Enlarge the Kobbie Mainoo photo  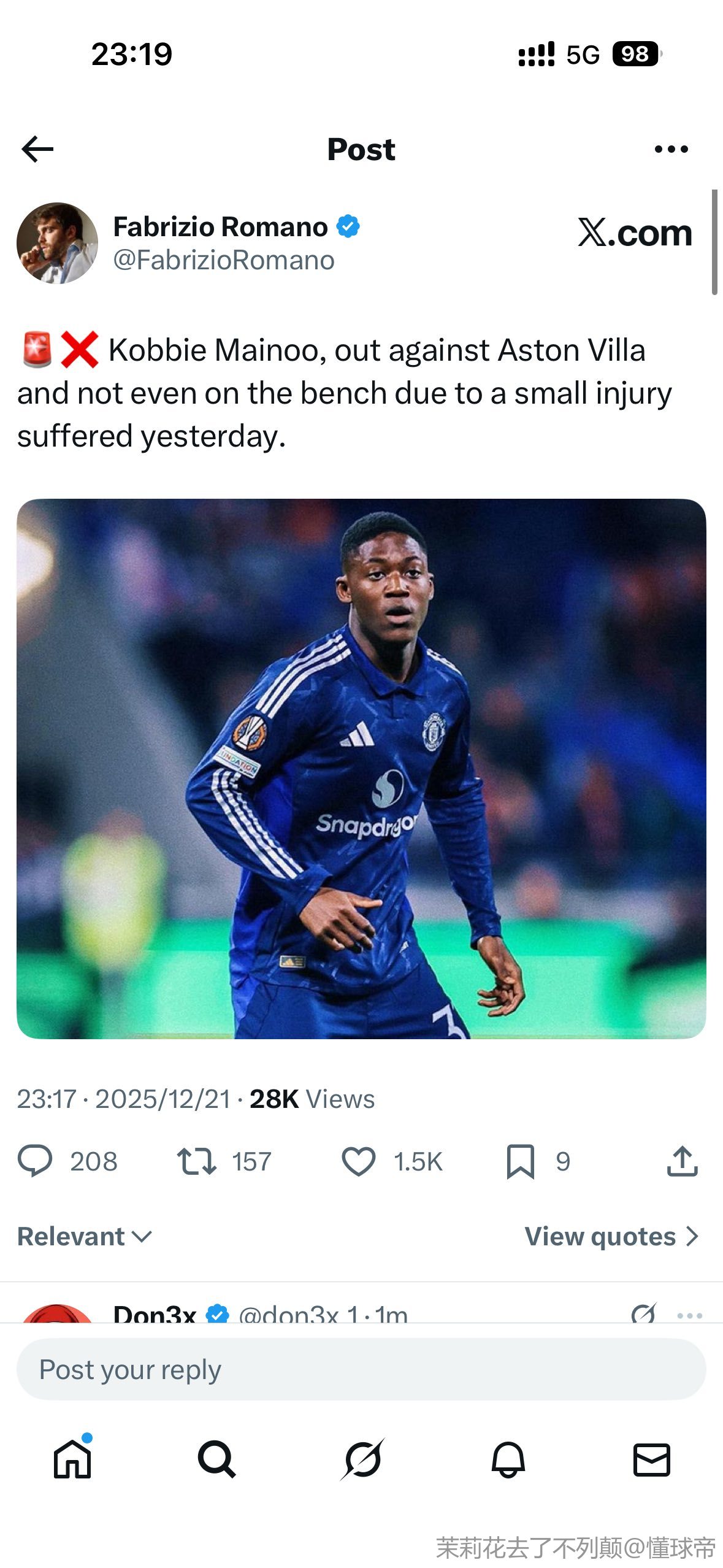361,768
